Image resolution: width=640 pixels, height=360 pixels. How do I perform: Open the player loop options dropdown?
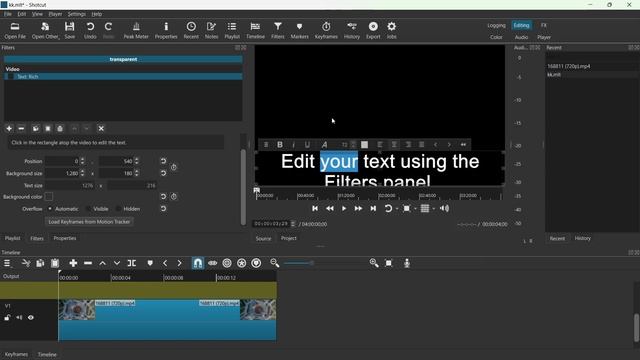coord(397,209)
